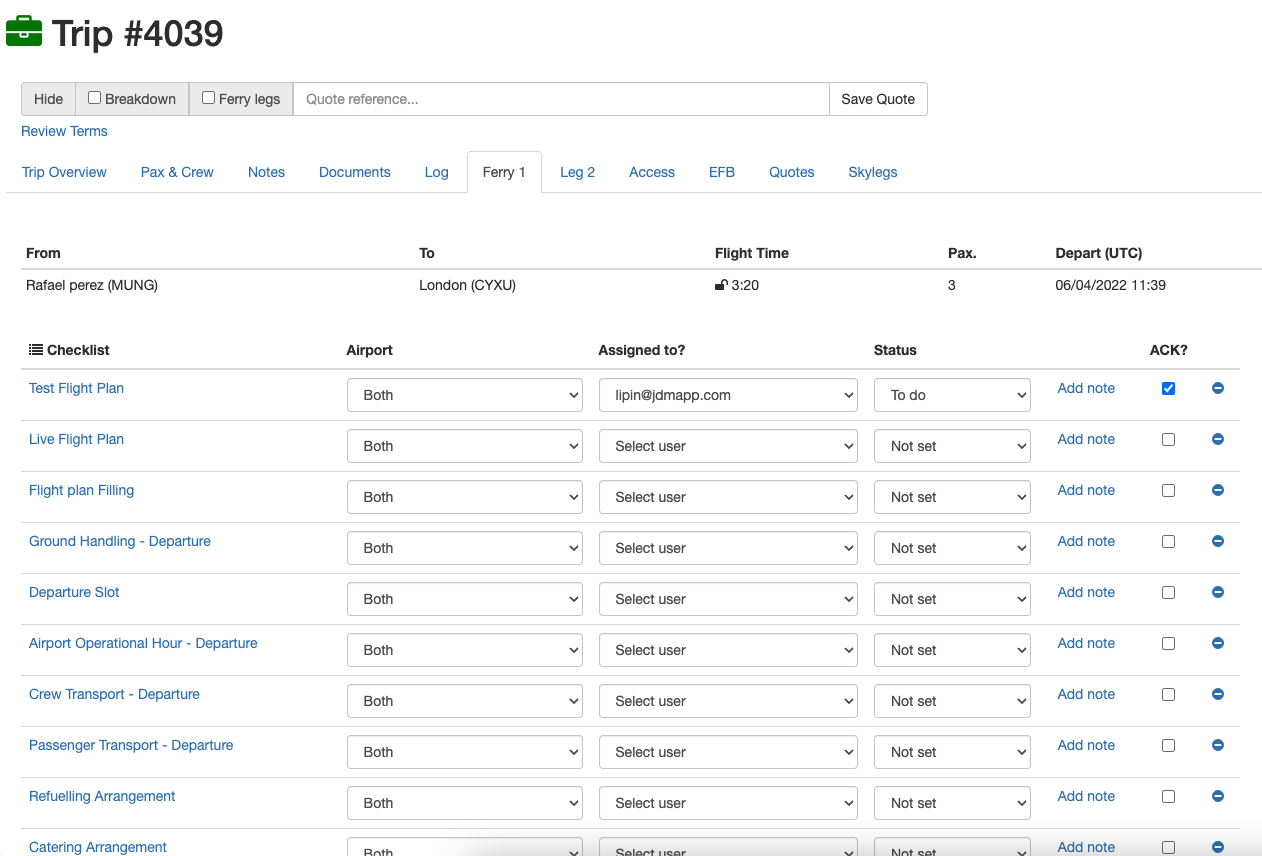Viewport: 1262px width, 856px height.
Task: Delete the Refuelling Arrangement checklist item
Action: click(1217, 796)
